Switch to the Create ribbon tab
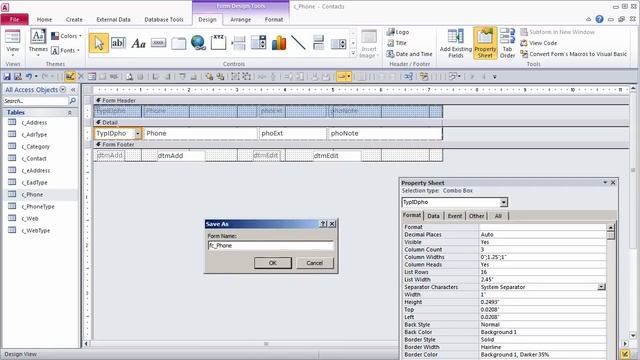Screen dimensions: 640x360 coord(74,19)
